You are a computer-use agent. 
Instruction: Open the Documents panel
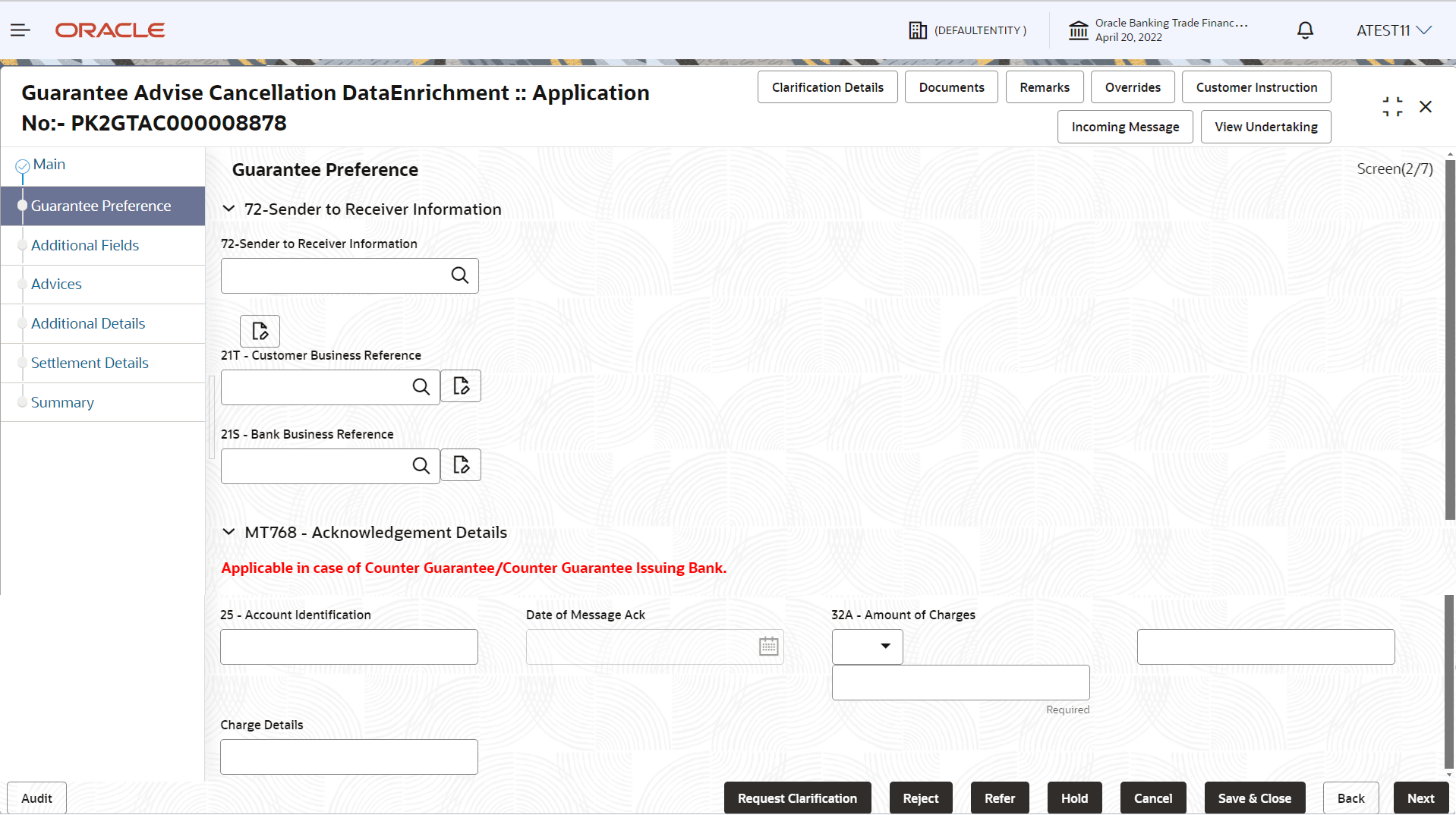(951, 87)
